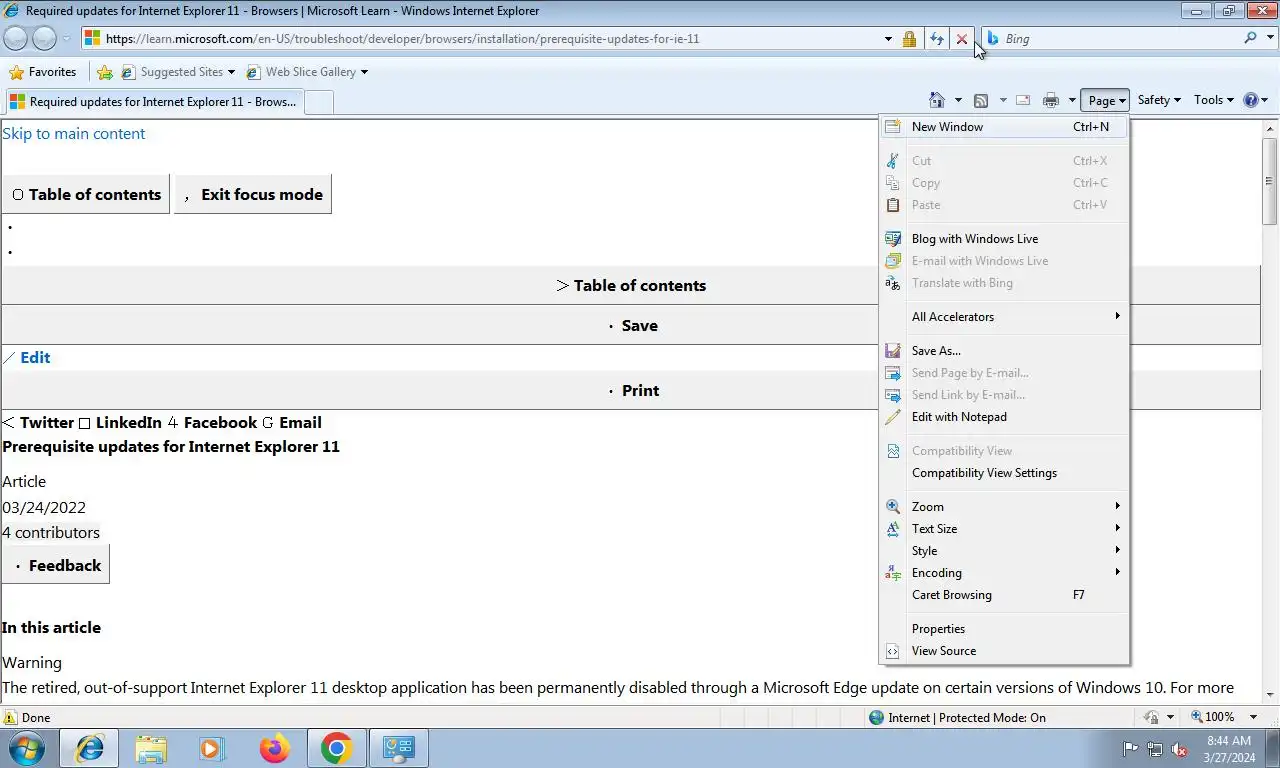Viewport: 1280px width, 768px height.
Task: Launch Google Chrome from the taskbar
Action: (336, 748)
